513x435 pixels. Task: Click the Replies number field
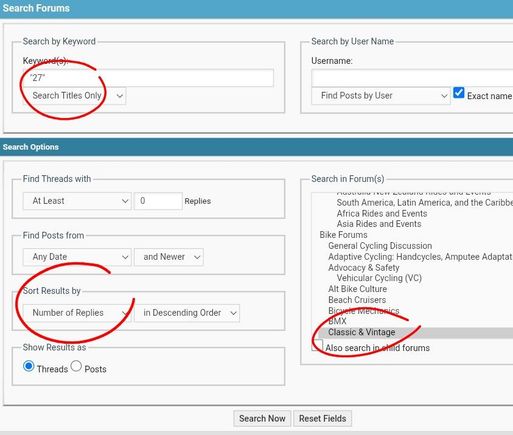point(158,201)
